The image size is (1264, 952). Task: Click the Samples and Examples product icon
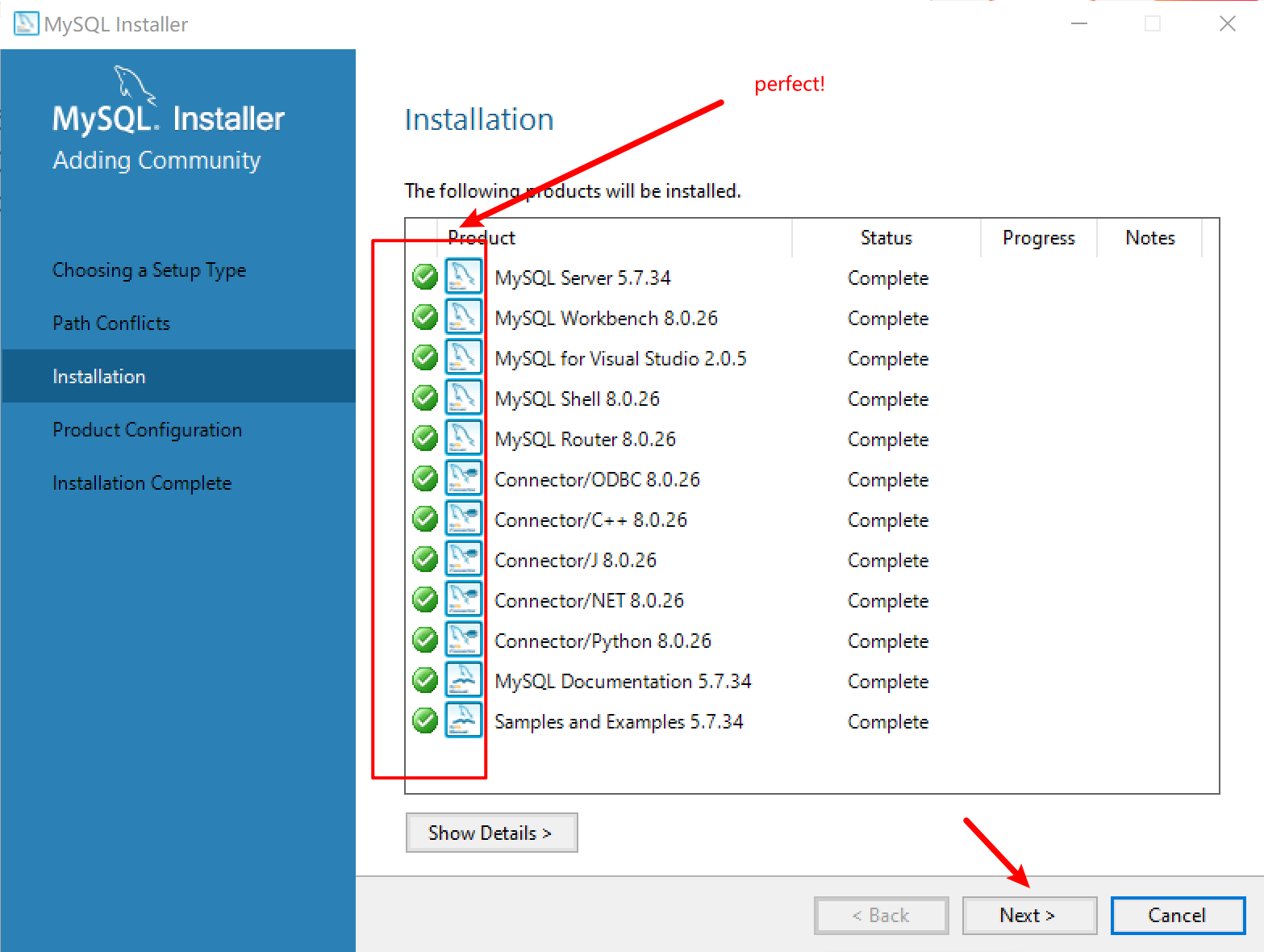pyautogui.click(x=464, y=720)
